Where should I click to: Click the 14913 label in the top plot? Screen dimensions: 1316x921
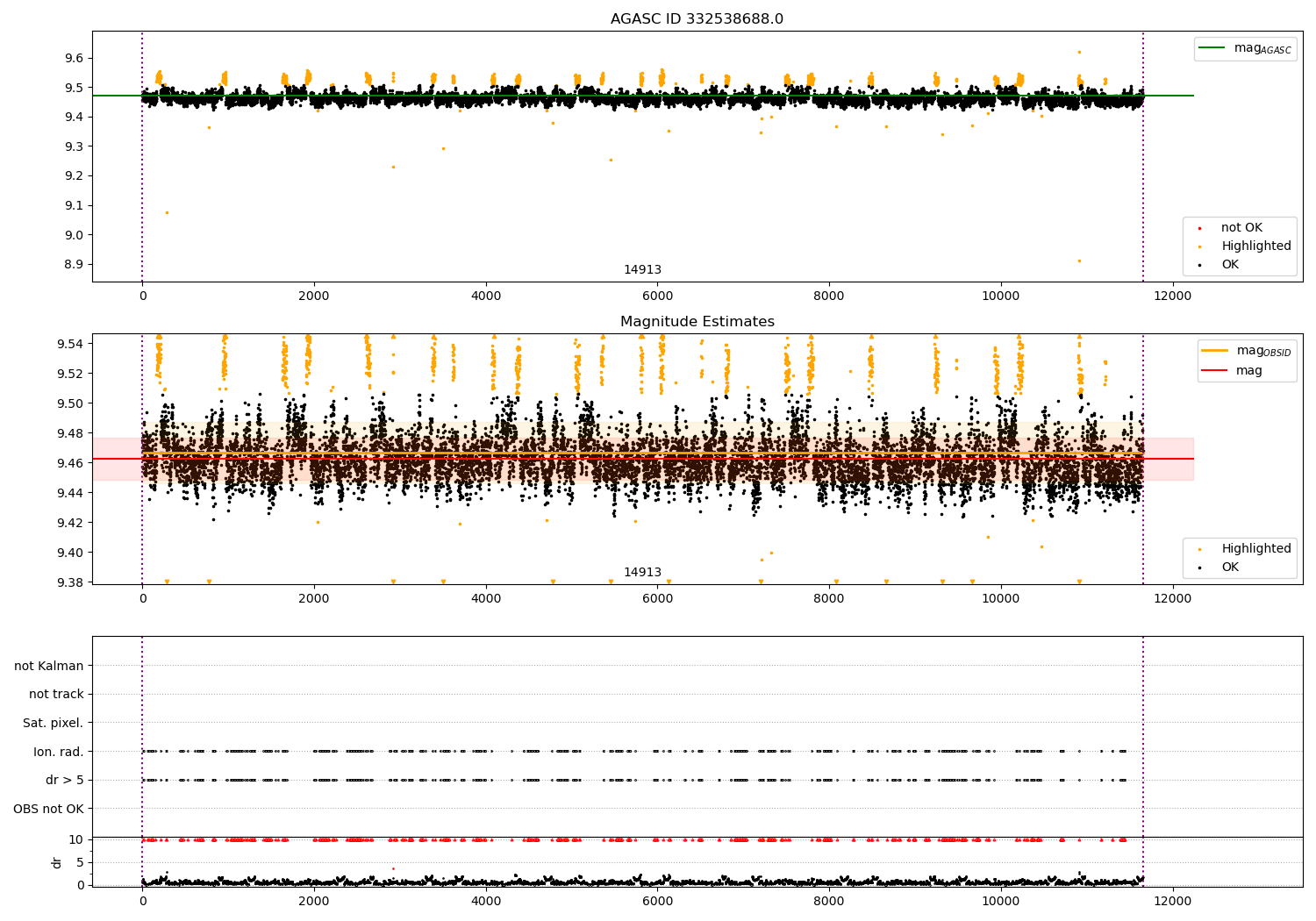pos(642,269)
